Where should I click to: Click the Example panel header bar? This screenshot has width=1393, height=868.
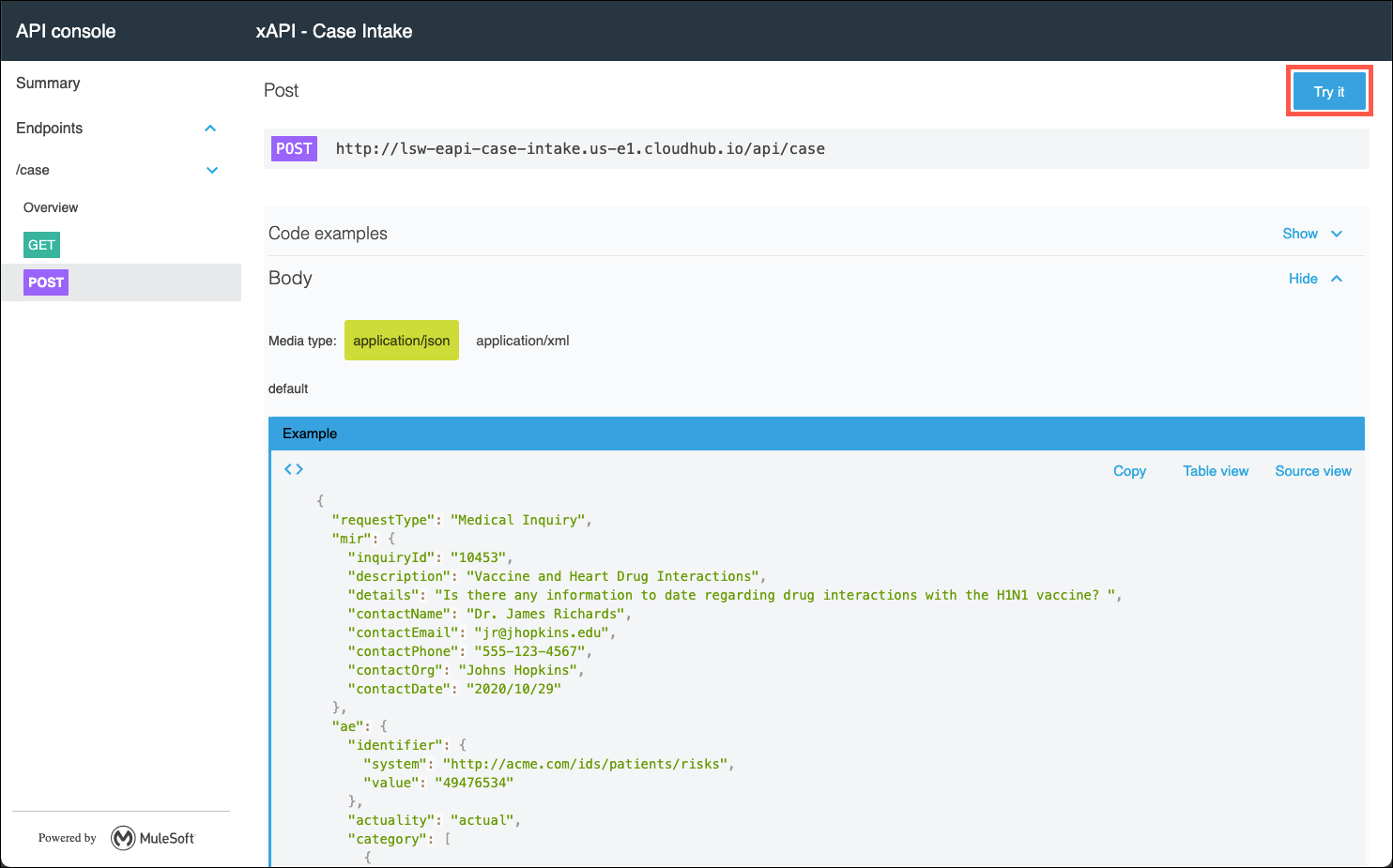point(816,434)
